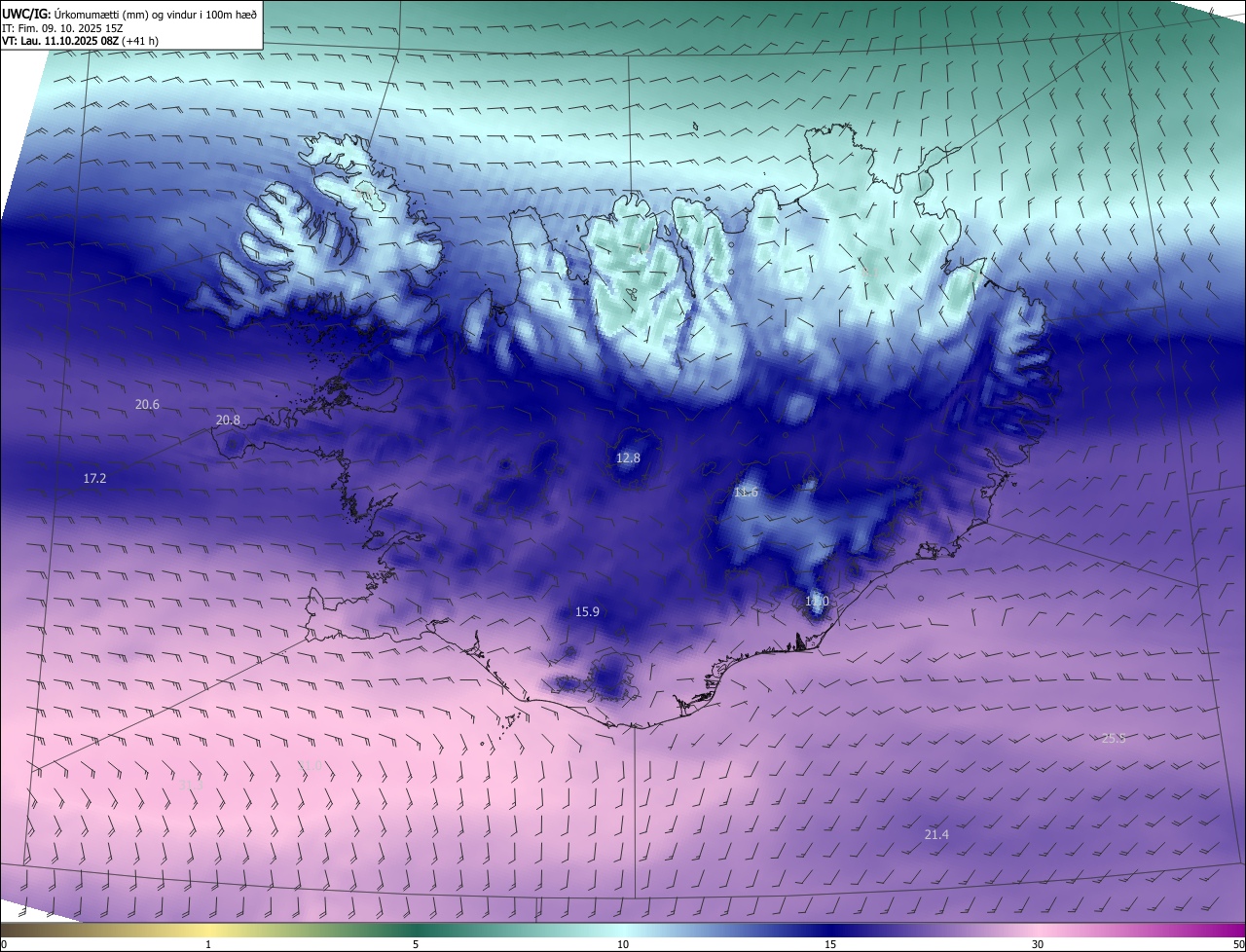Click the 17.2 precipitation value on the map
This screenshot has height=952, width=1246.
point(94,478)
